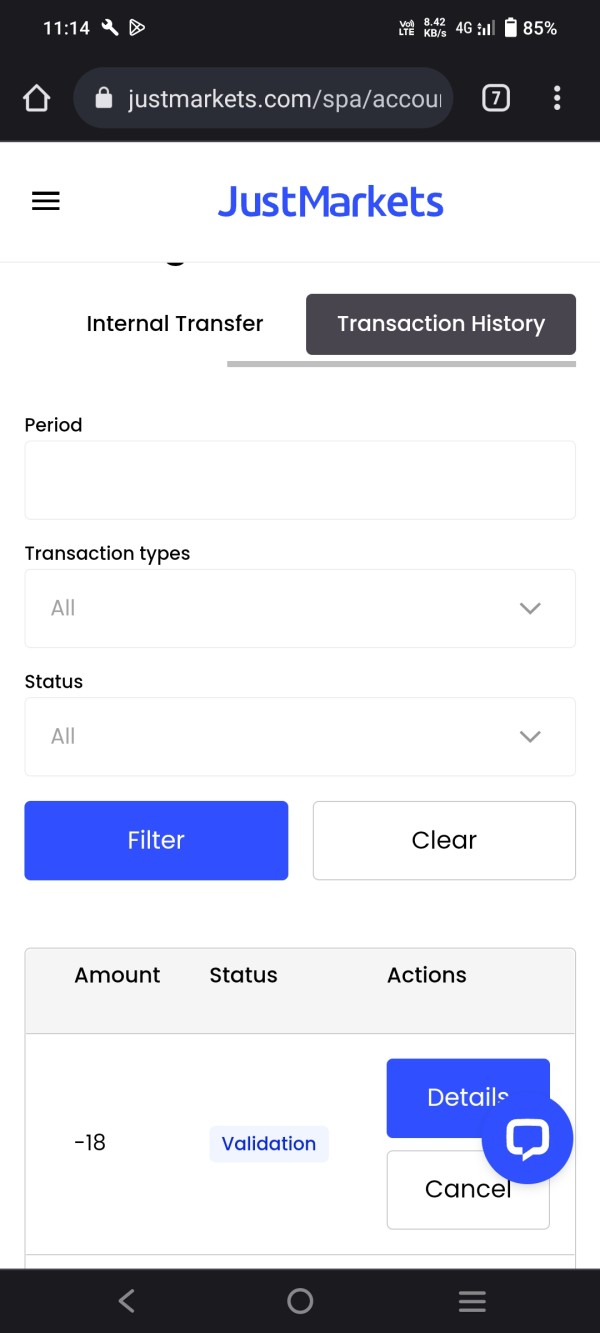
Task: Switch to Internal Transfer tab
Action: (175, 324)
